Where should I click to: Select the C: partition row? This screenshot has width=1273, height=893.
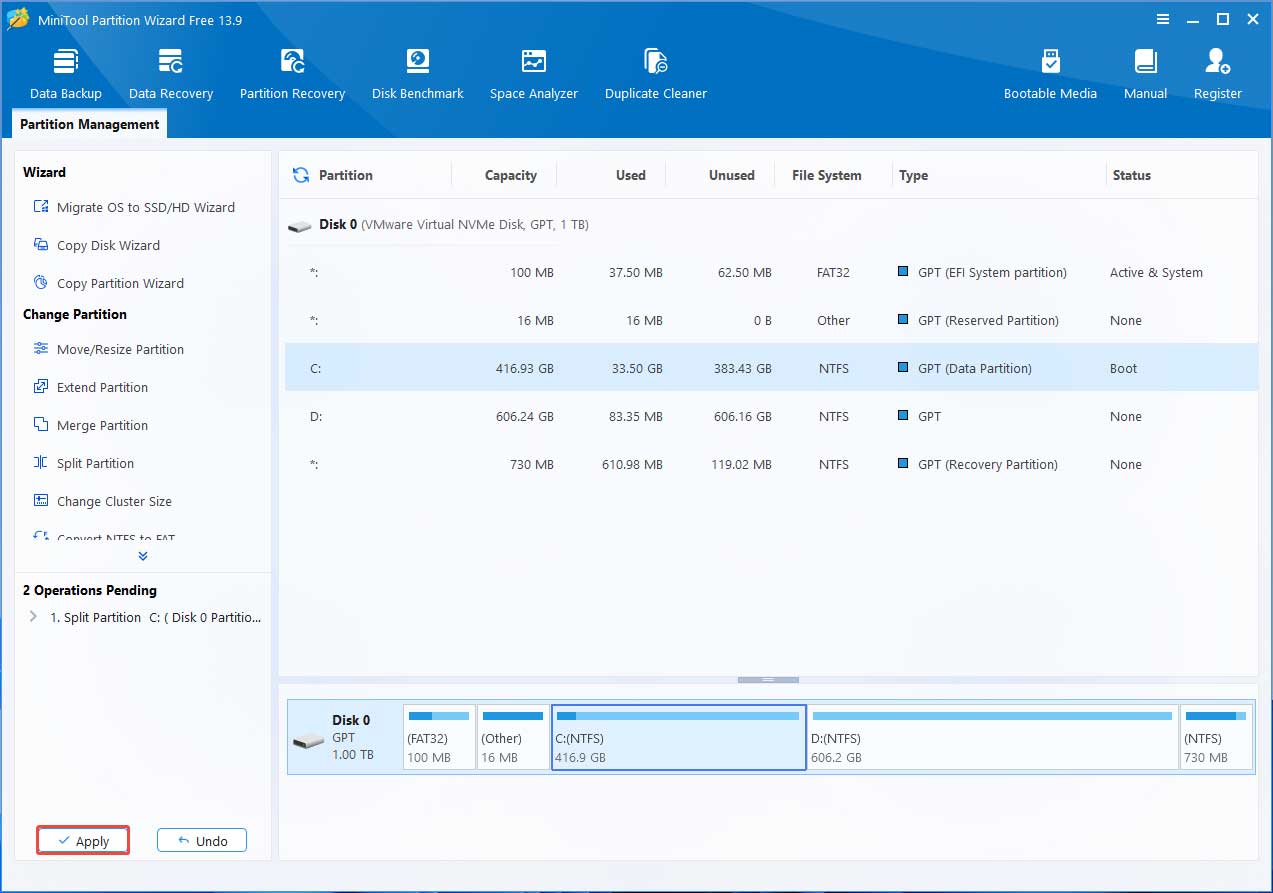coord(771,368)
